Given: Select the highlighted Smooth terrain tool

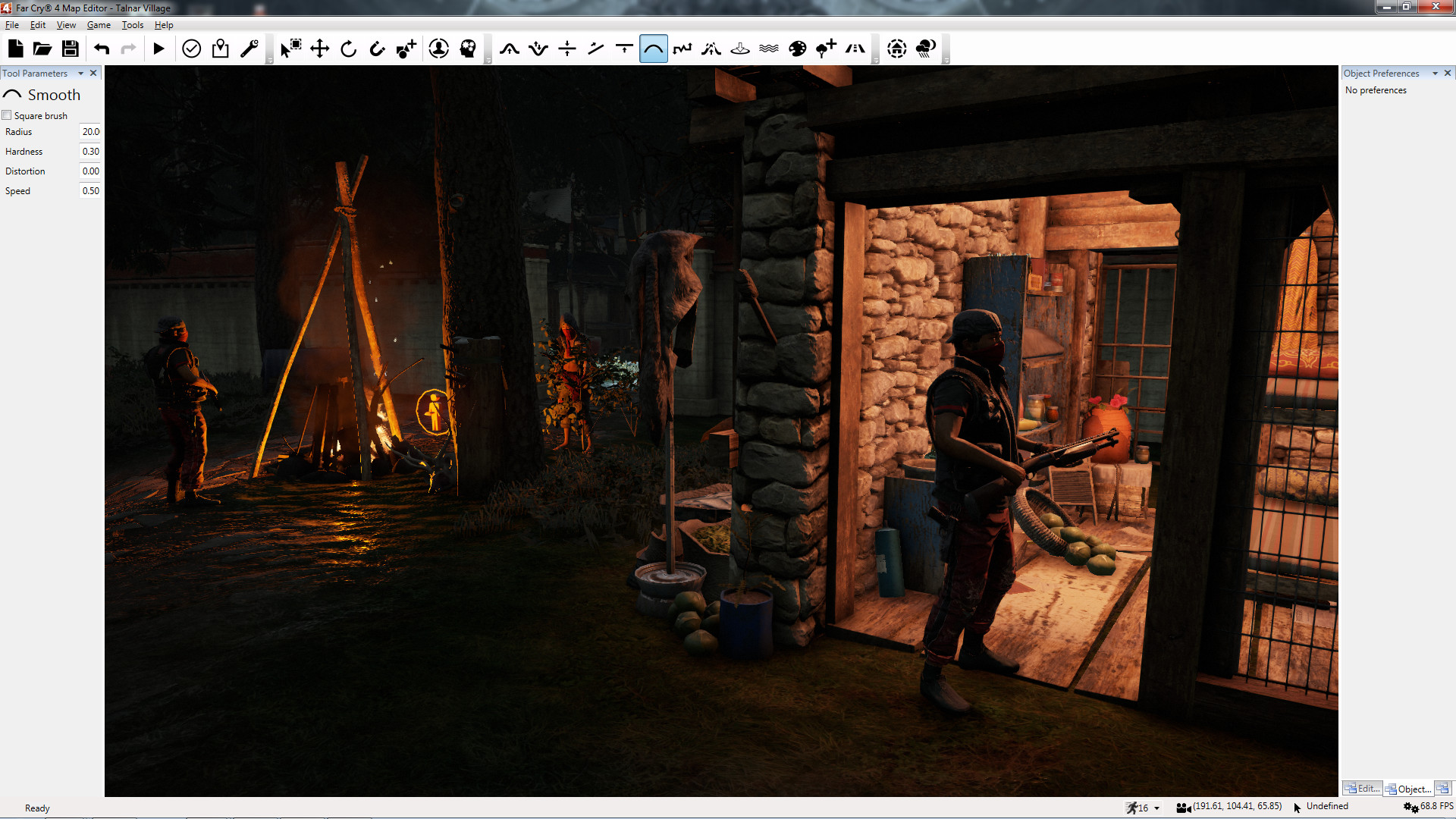Looking at the screenshot, I should [x=654, y=49].
